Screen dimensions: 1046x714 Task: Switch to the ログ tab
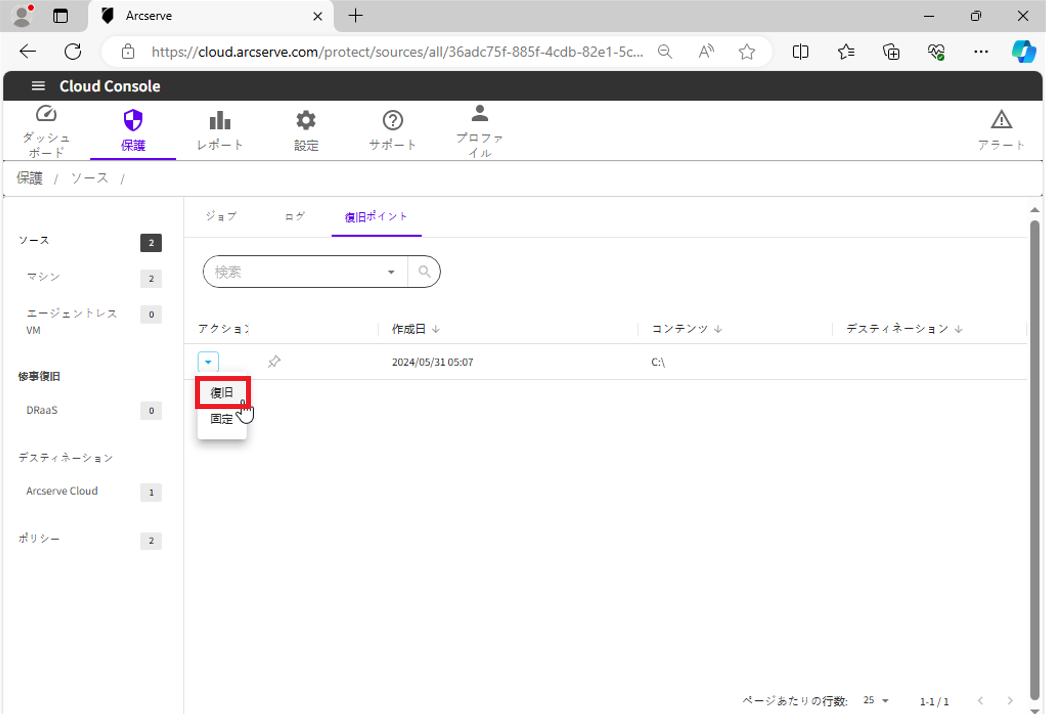click(294, 217)
